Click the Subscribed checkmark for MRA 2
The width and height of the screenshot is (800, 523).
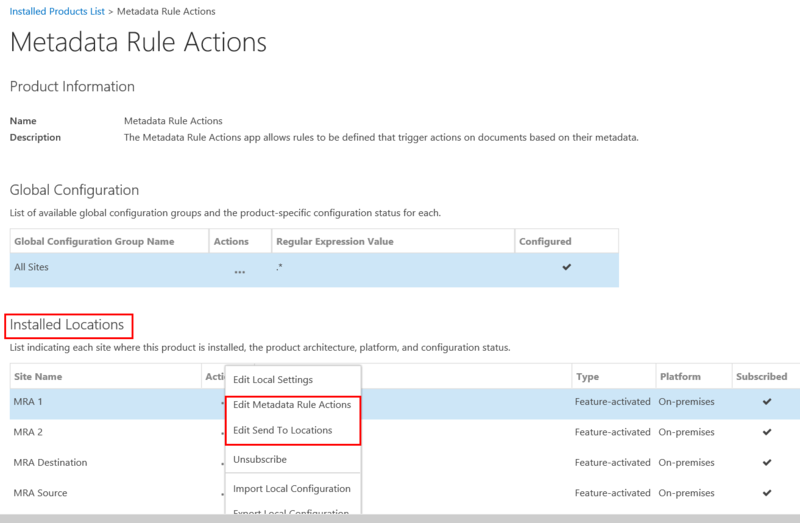point(767,432)
